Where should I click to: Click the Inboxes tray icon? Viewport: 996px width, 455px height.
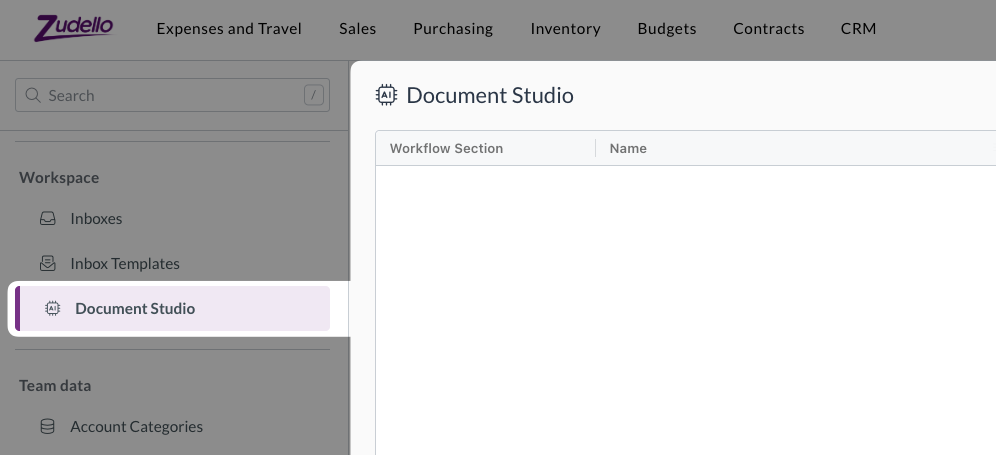coord(47,219)
